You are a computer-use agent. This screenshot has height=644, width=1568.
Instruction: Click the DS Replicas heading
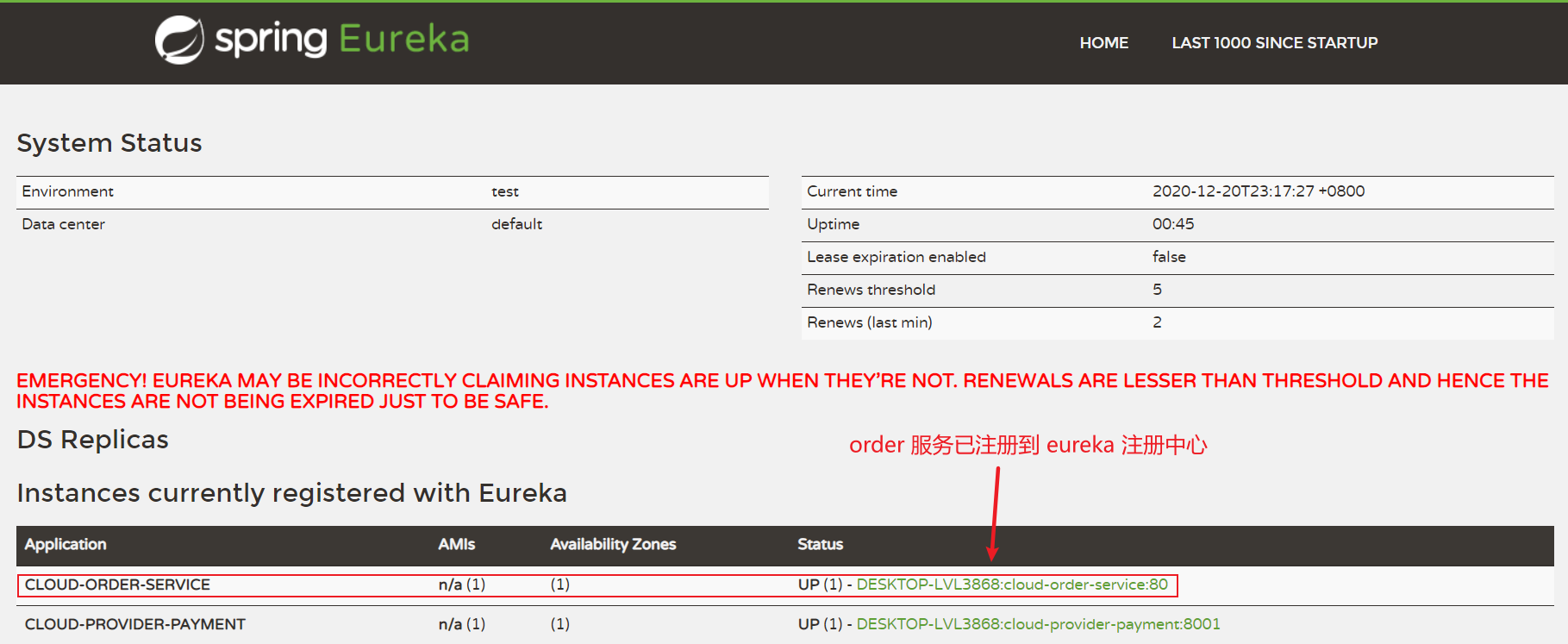(x=93, y=440)
